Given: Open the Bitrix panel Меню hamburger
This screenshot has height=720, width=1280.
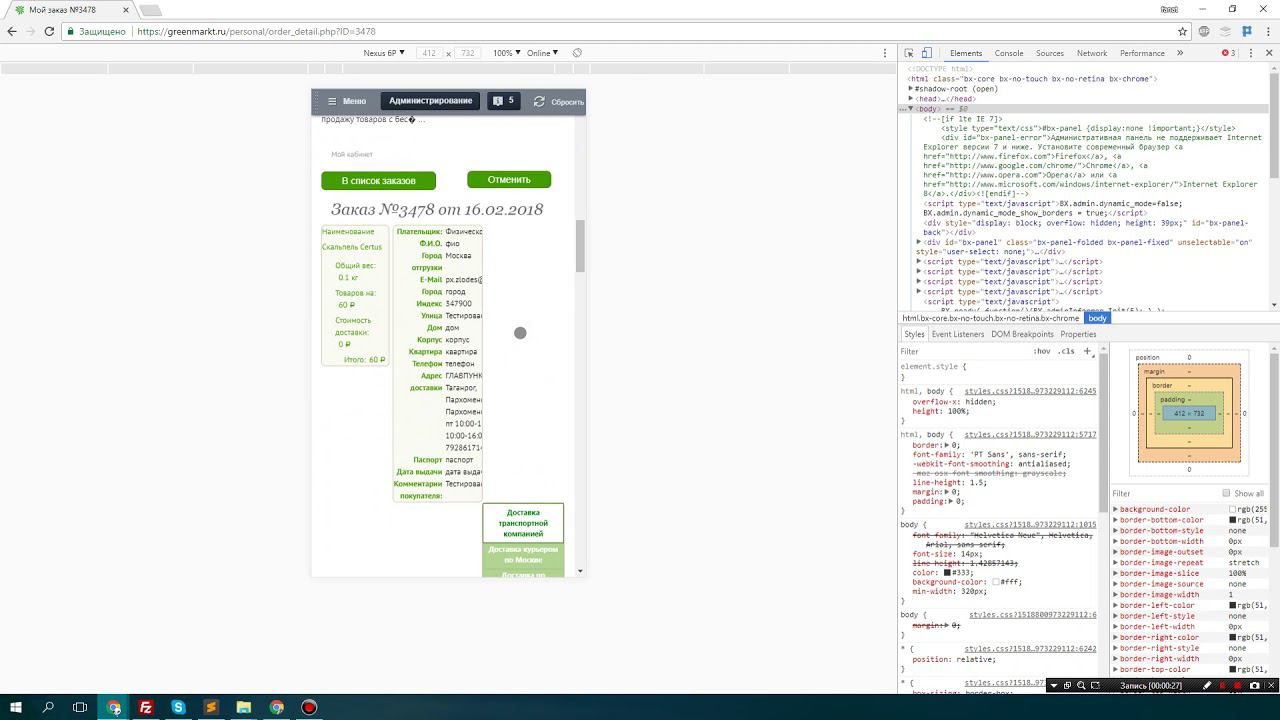Looking at the screenshot, I should 346,101.
